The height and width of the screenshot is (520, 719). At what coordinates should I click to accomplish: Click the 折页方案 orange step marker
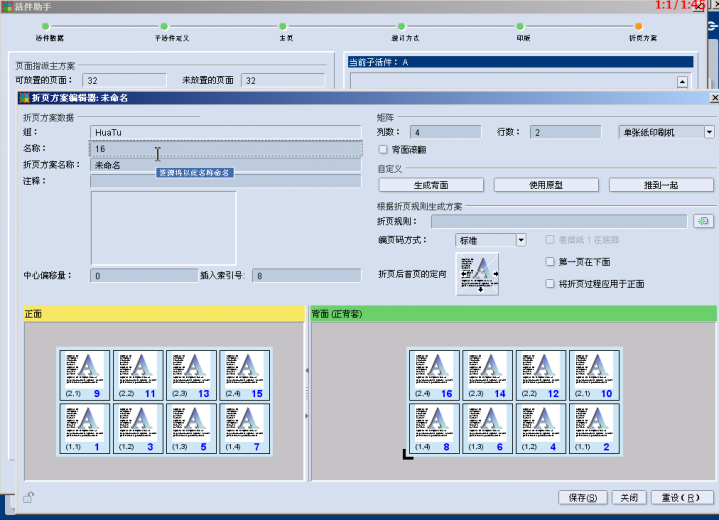pos(640,27)
